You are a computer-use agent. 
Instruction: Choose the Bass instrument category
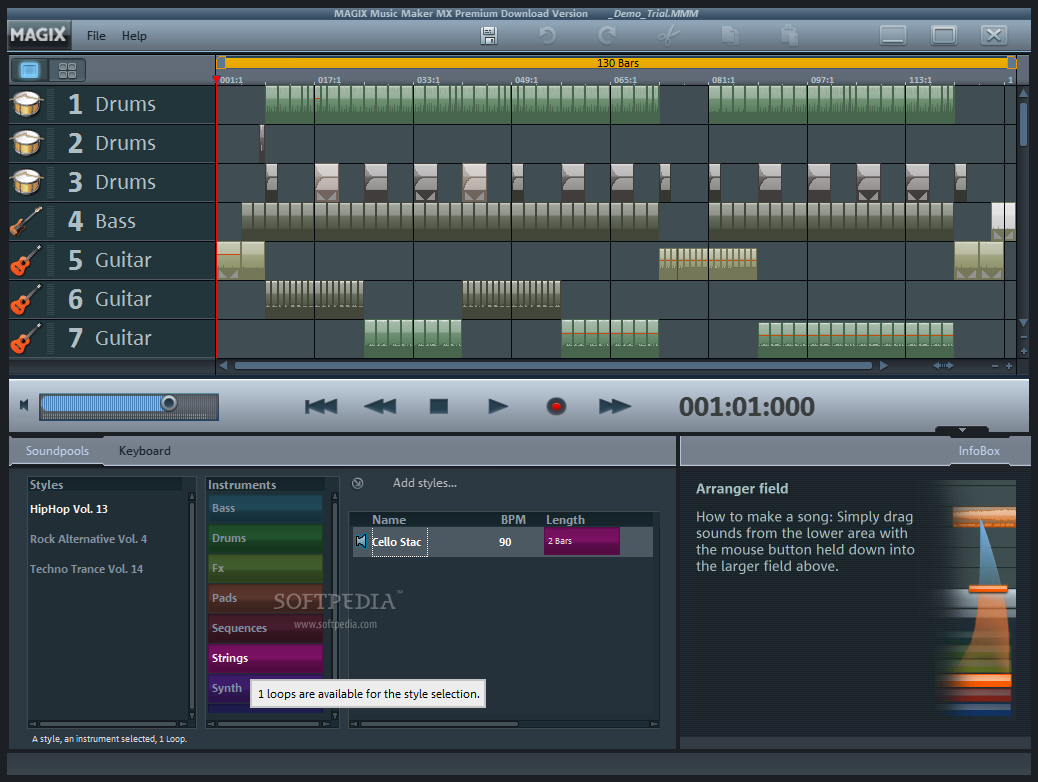[x=265, y=509]
